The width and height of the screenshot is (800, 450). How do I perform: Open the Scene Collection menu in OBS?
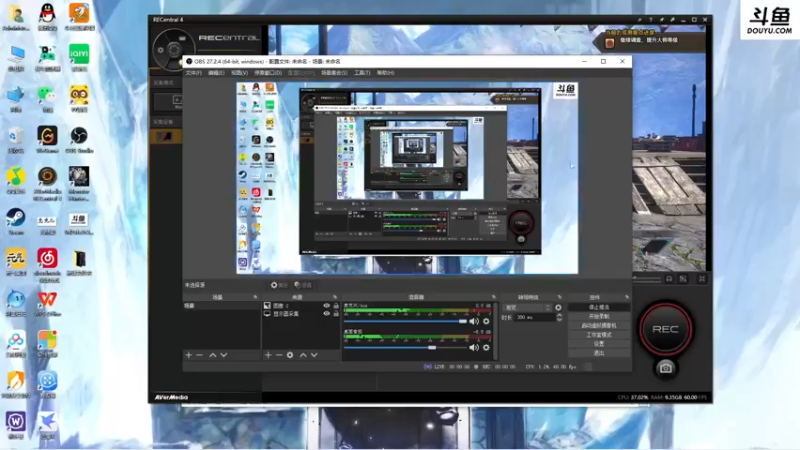click(334, 73)
